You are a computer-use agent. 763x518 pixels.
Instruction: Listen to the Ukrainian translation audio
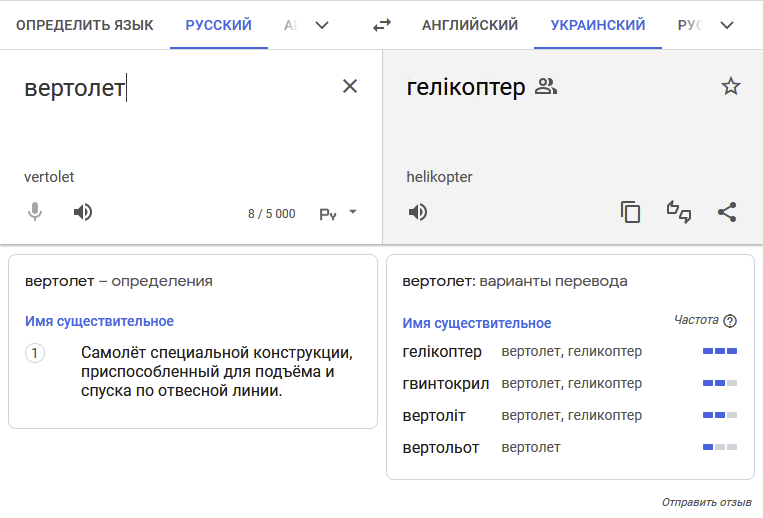click(x=418, y=212)
